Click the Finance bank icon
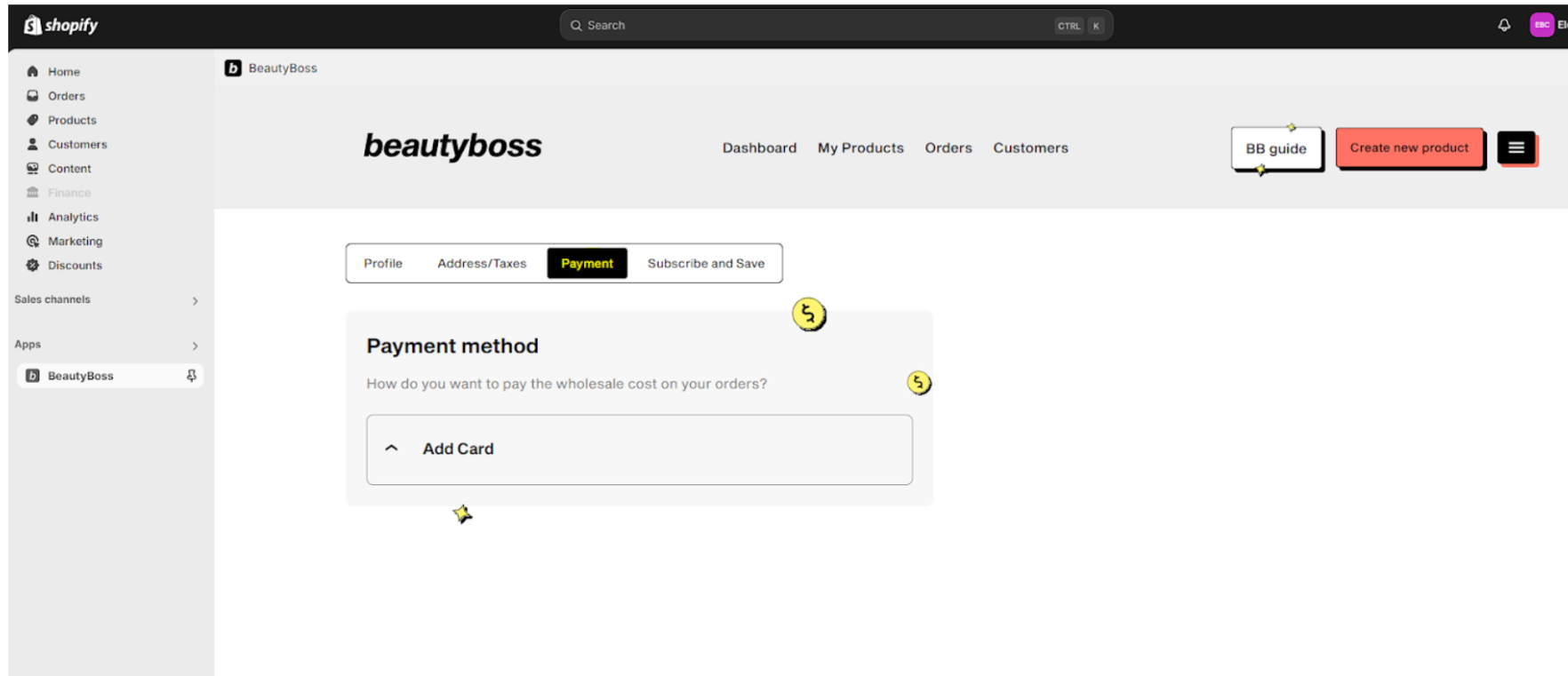1568x676 pixels. click(33, 192)
